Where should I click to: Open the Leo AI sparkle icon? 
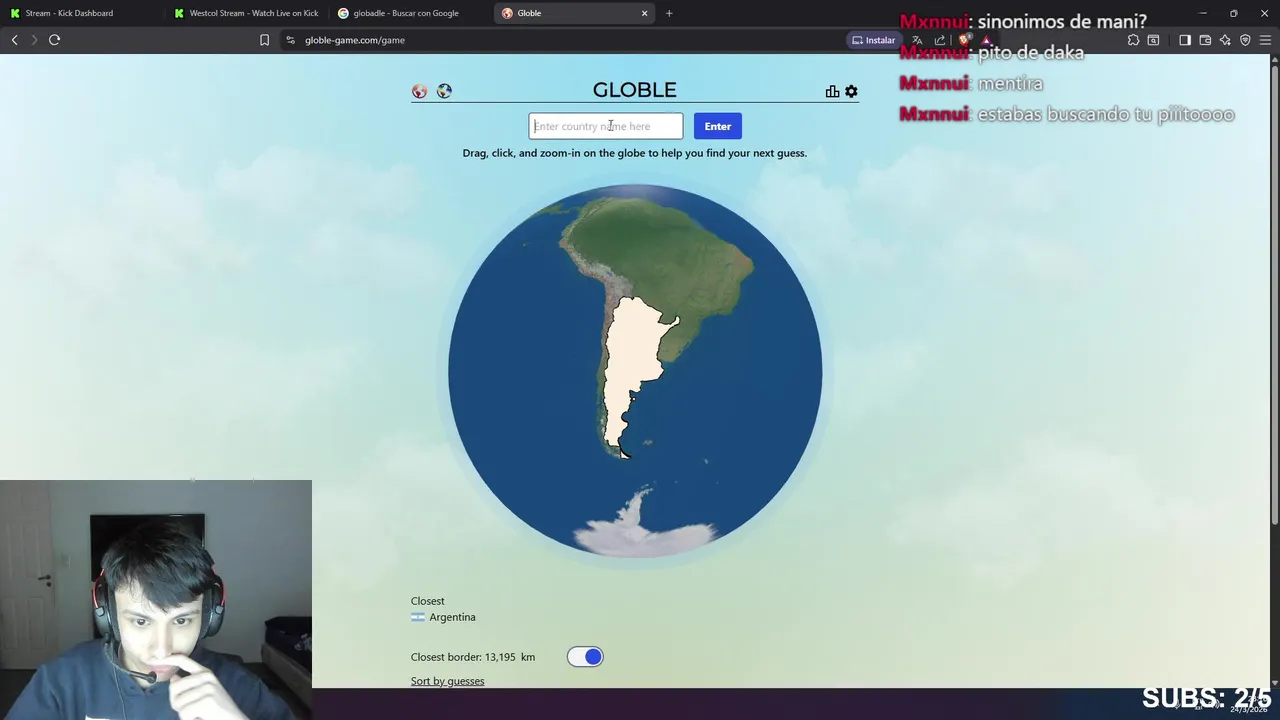click(x=1225, y=40)
